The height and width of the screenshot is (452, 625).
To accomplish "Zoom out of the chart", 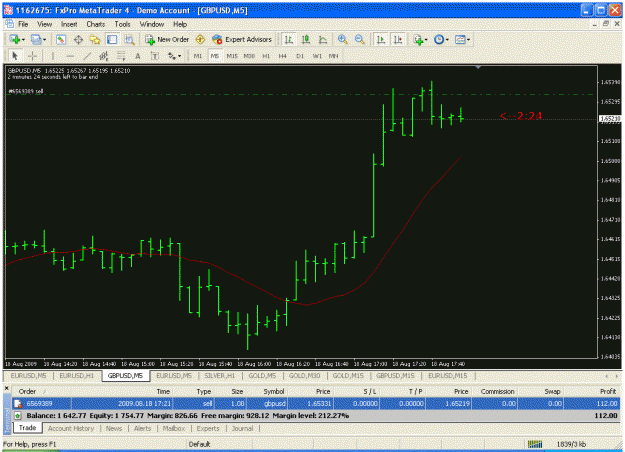I will coord(360,39).
